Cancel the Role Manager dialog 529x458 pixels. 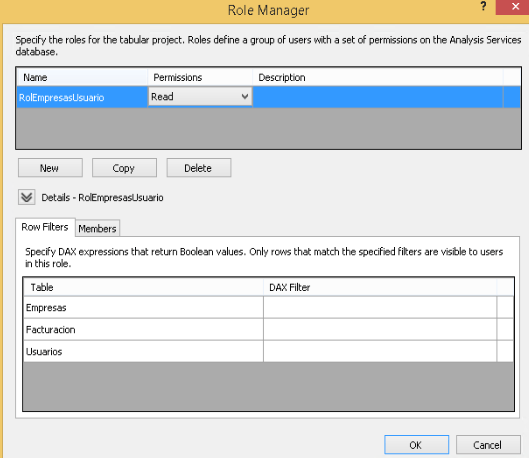[488, 445]
